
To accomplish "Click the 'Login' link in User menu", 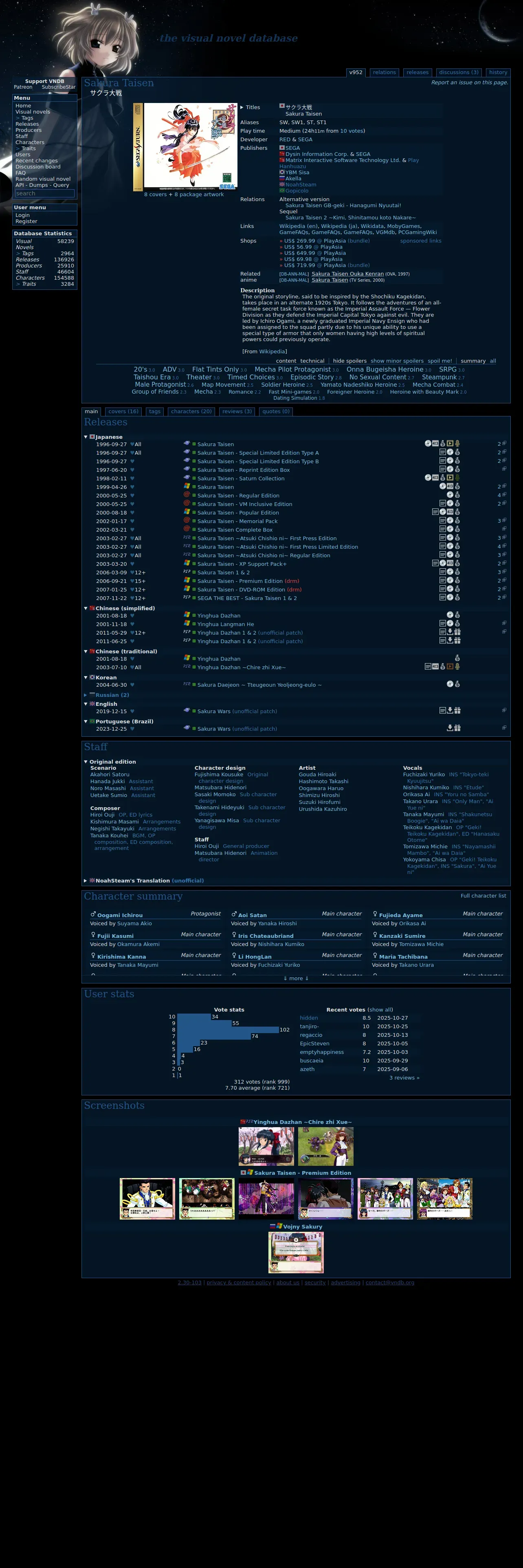I will pos(22,215).
